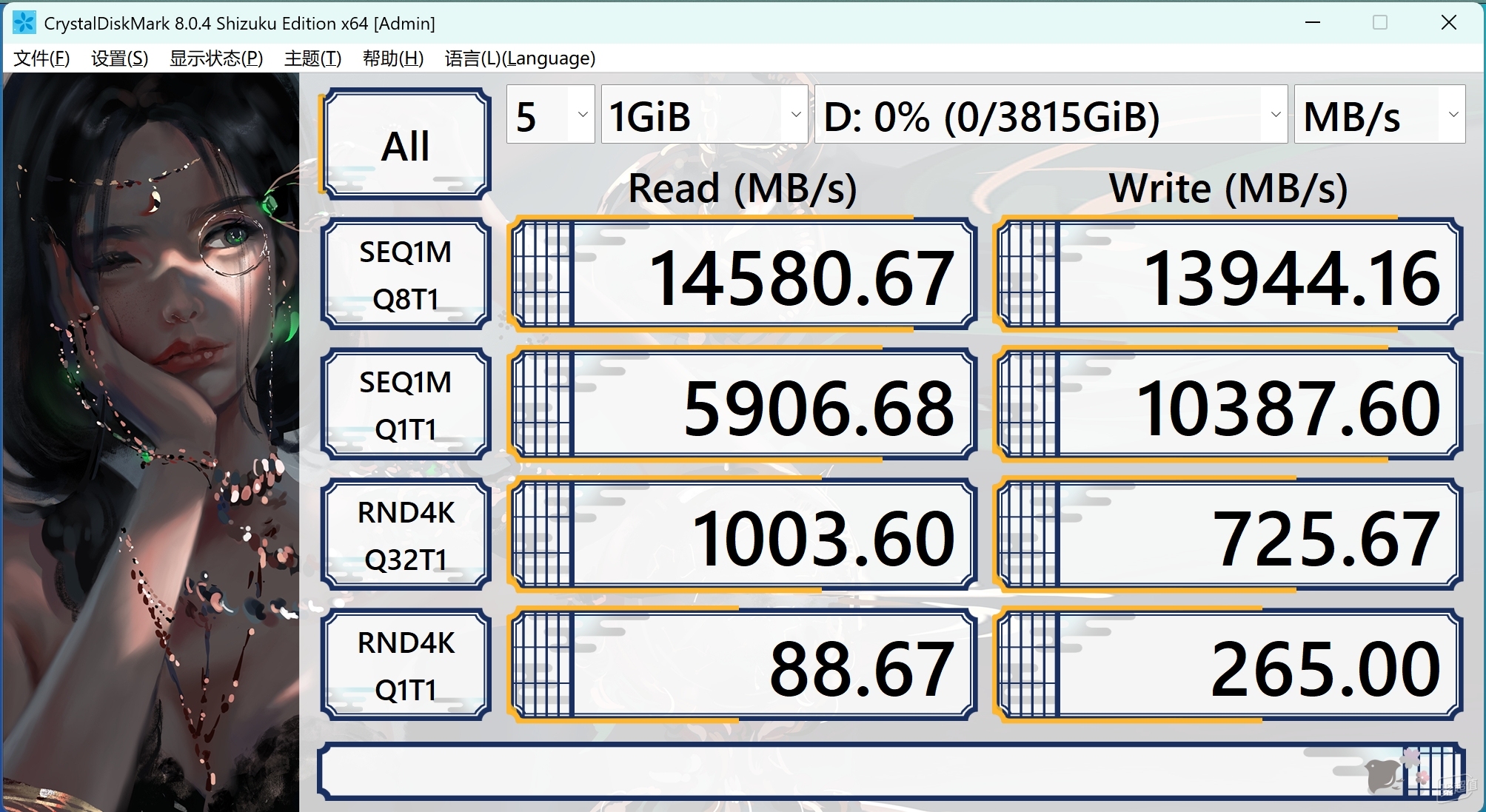This screenshot has width=1486, height=812.
Task: Click the CrystalDiskMark app icon in title bar
Action: [24, 23]
